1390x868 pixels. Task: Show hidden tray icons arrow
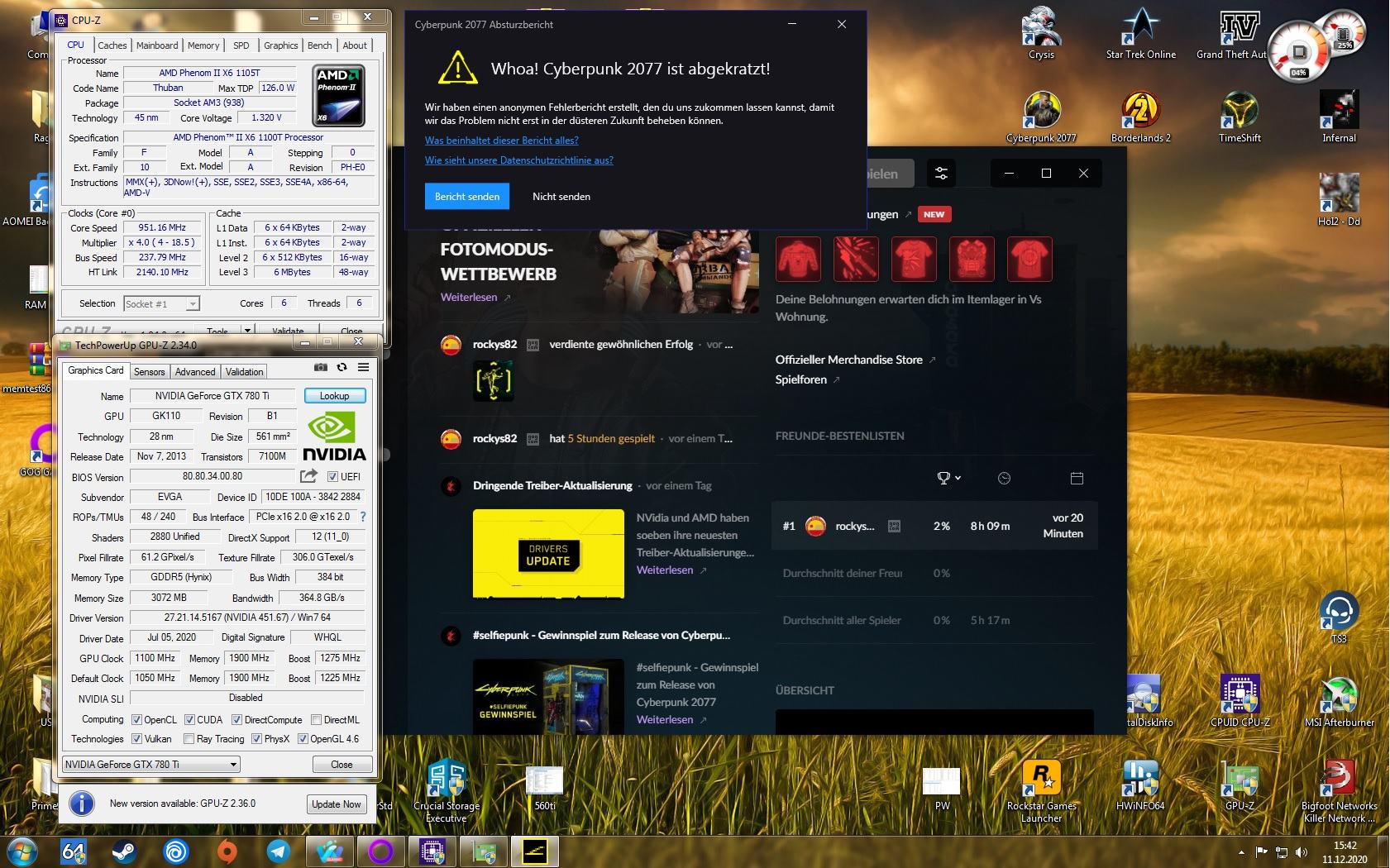click(1240, 852)
